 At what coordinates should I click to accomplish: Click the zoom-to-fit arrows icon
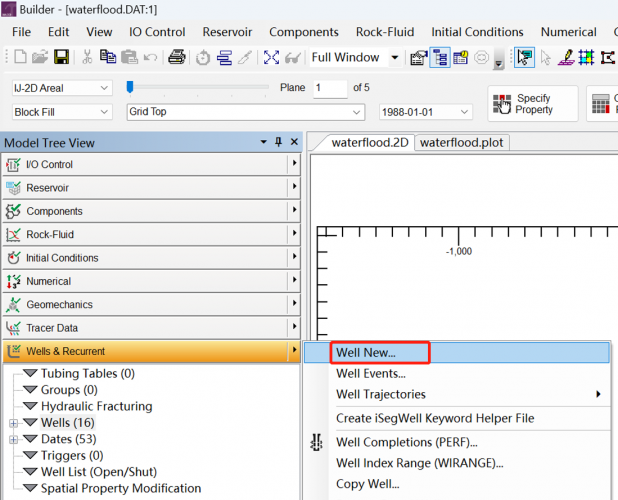(271, 58)
